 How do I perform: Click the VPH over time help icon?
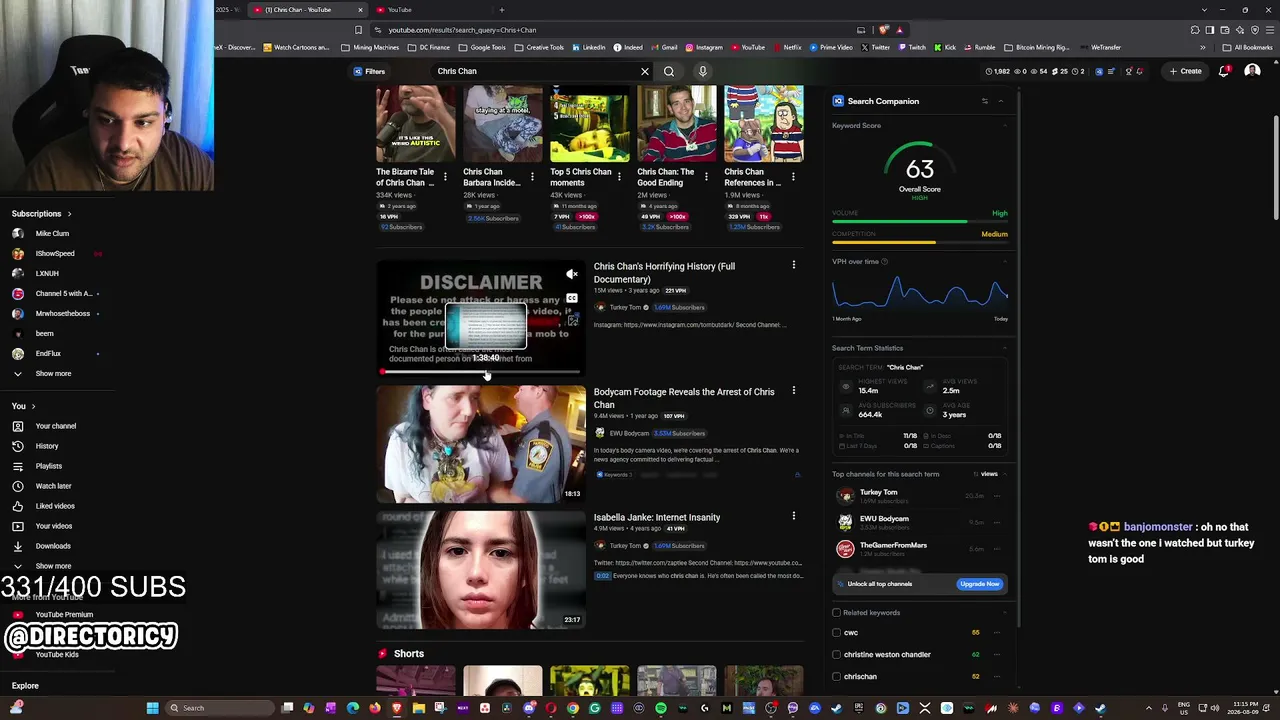point(885,262)
